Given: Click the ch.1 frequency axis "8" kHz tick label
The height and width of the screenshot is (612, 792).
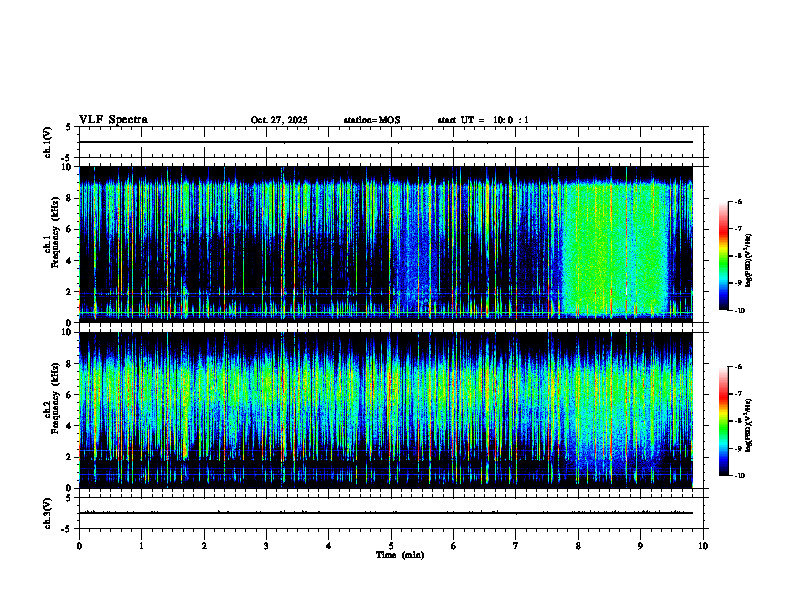Looking at the screenshot, I should [71, 198].
